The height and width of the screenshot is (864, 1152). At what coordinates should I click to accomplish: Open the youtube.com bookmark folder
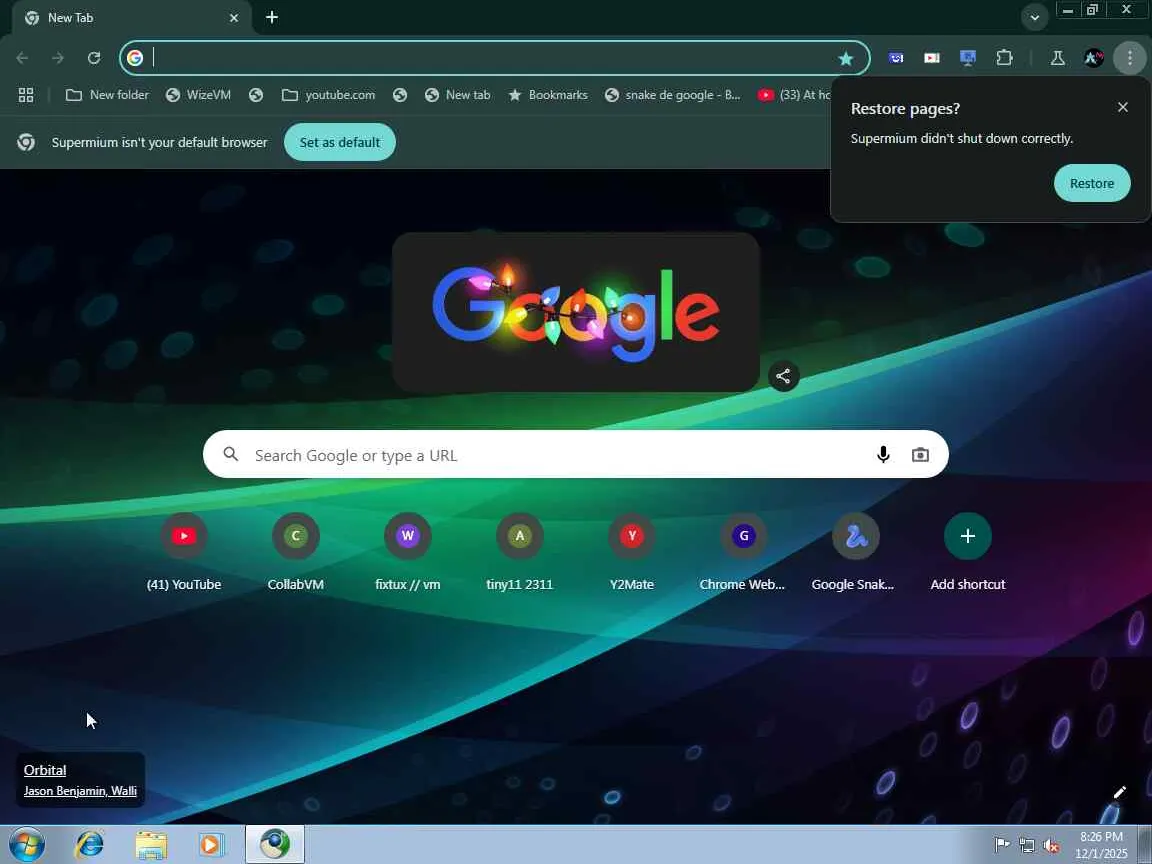tap(328, 95)
